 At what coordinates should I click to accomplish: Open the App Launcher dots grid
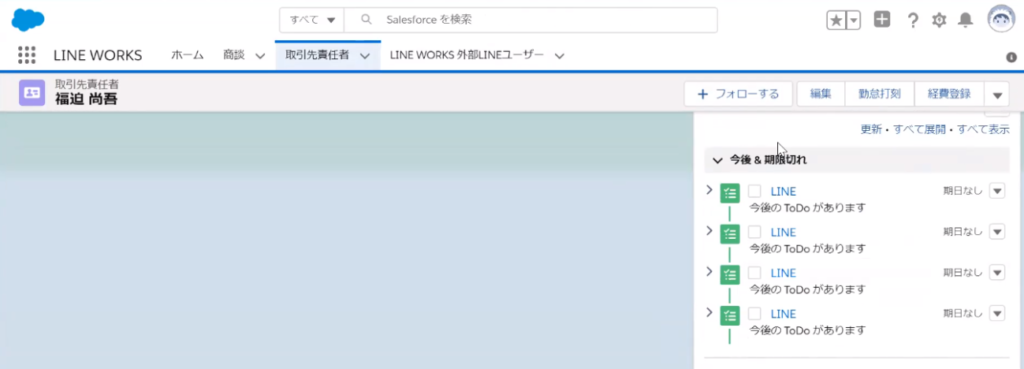[x=27, y=56]
